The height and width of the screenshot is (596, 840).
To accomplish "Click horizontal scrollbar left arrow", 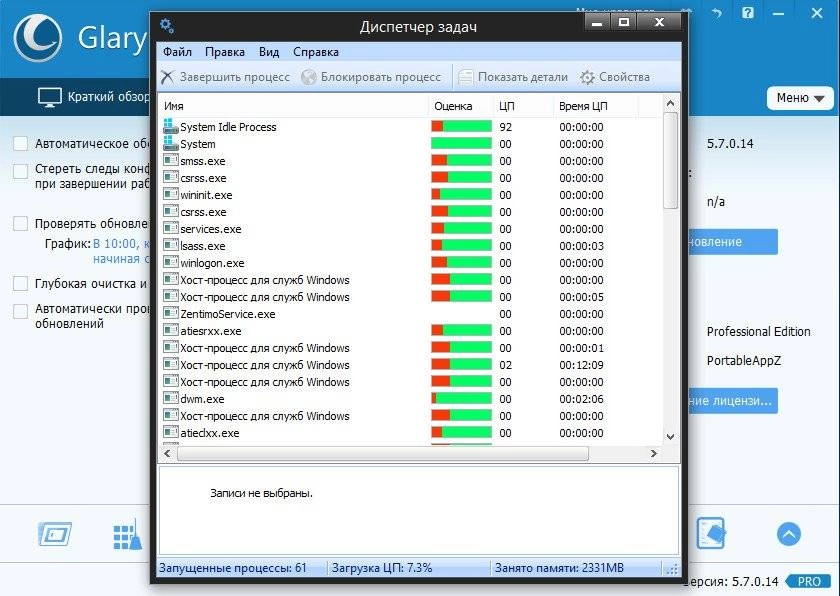I will pyautogui.click(x=167, y=454).
